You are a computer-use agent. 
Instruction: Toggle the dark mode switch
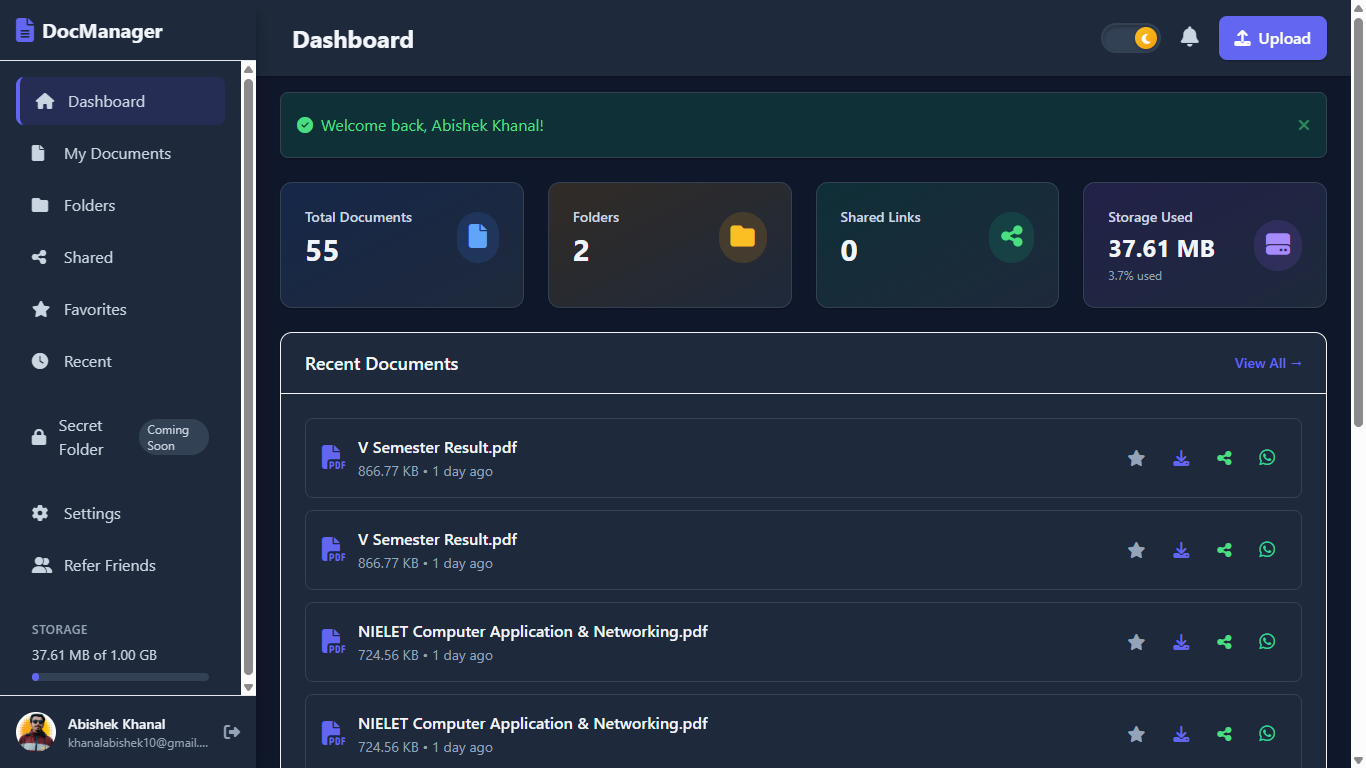[x=1131, y=38]
